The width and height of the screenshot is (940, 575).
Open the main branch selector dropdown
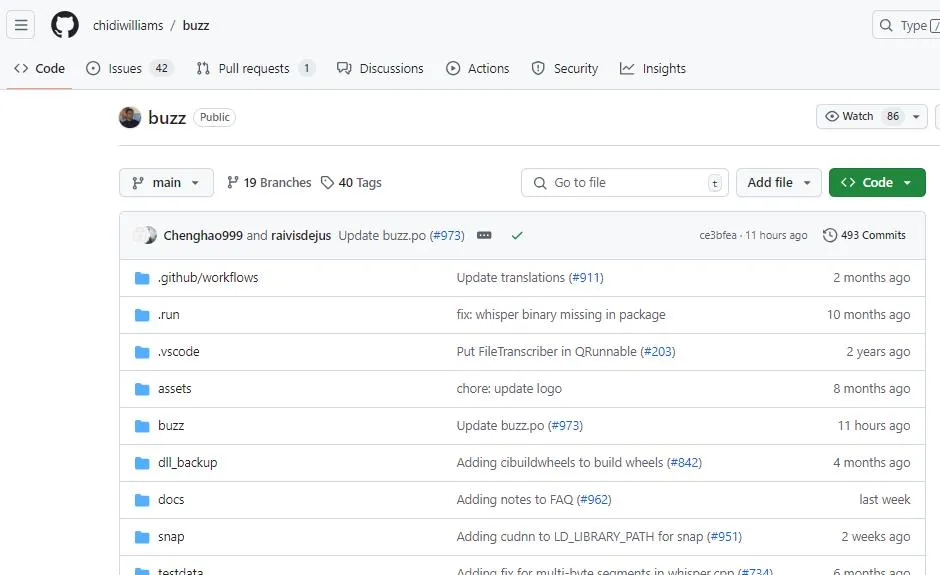166,182
